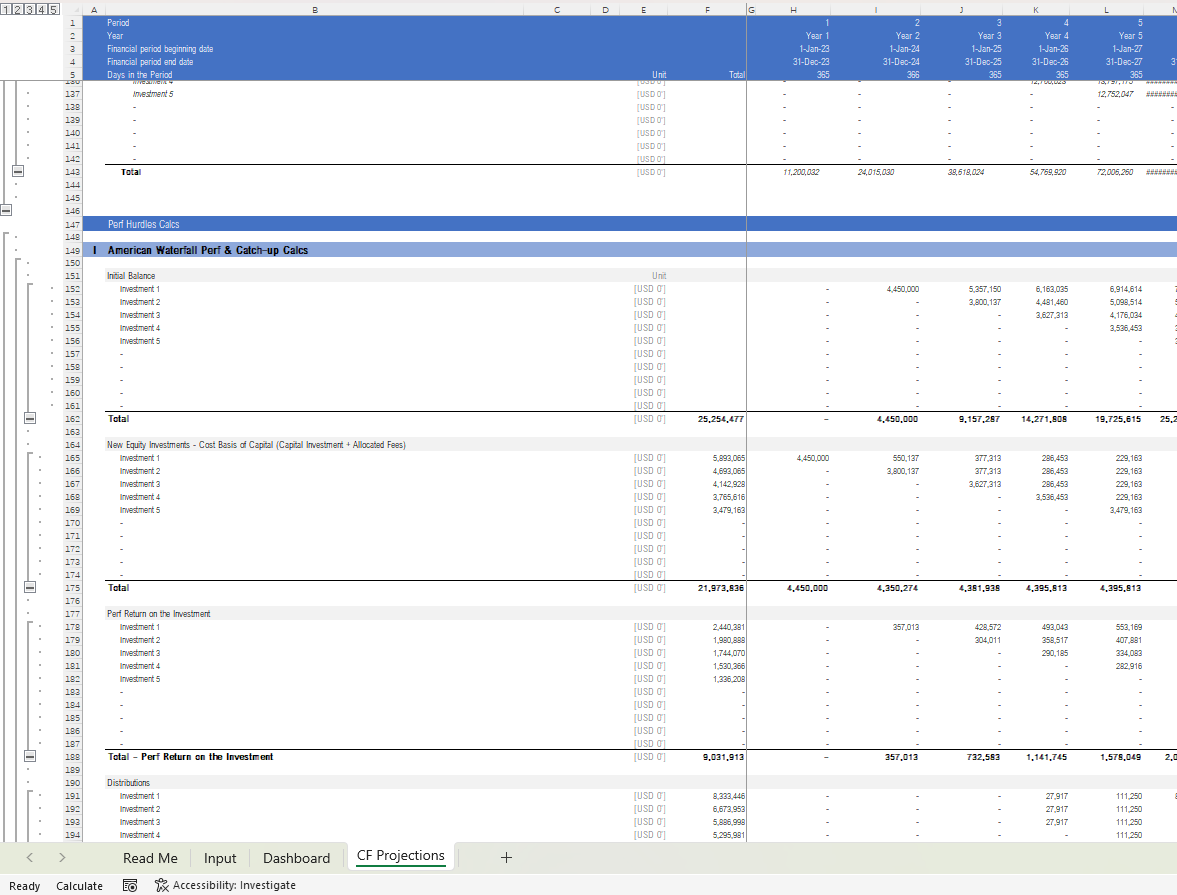This screenshot has height=895, width=1177.
Task: Collapse Perf Return group at row 188
Action: click(29, 757)
